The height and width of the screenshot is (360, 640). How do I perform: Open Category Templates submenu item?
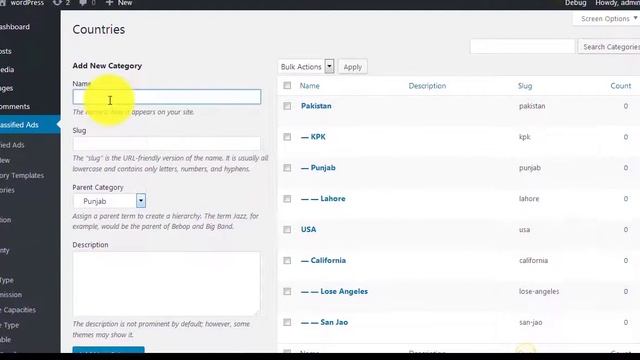pos(22,176)
